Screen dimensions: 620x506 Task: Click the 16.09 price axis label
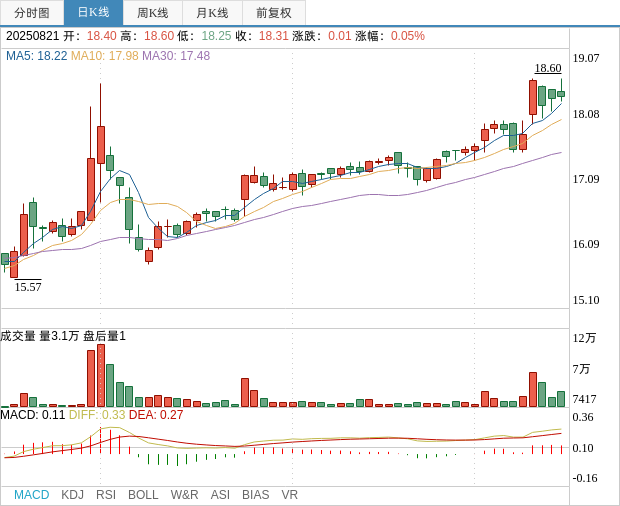pos(586,244)
